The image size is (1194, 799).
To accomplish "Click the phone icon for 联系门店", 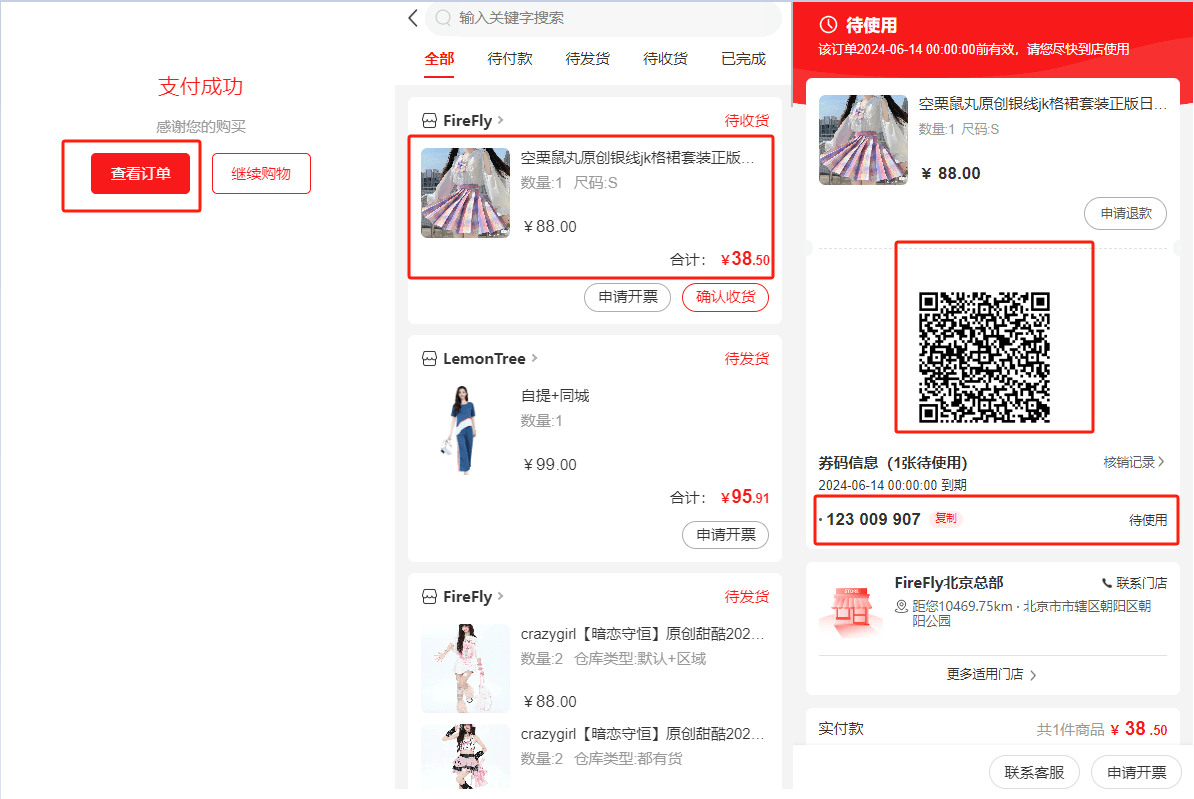I will tap(1107, 583).
